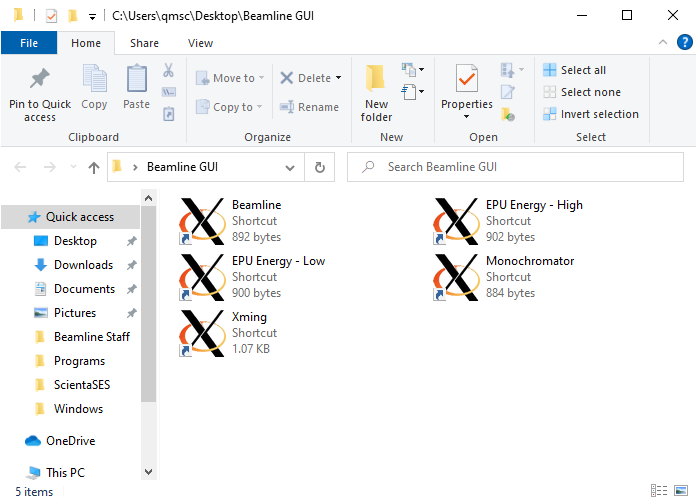Viewport: 697px width, 504px height.
Task: Click New folder icon in title bar
Action: point(72,16)
